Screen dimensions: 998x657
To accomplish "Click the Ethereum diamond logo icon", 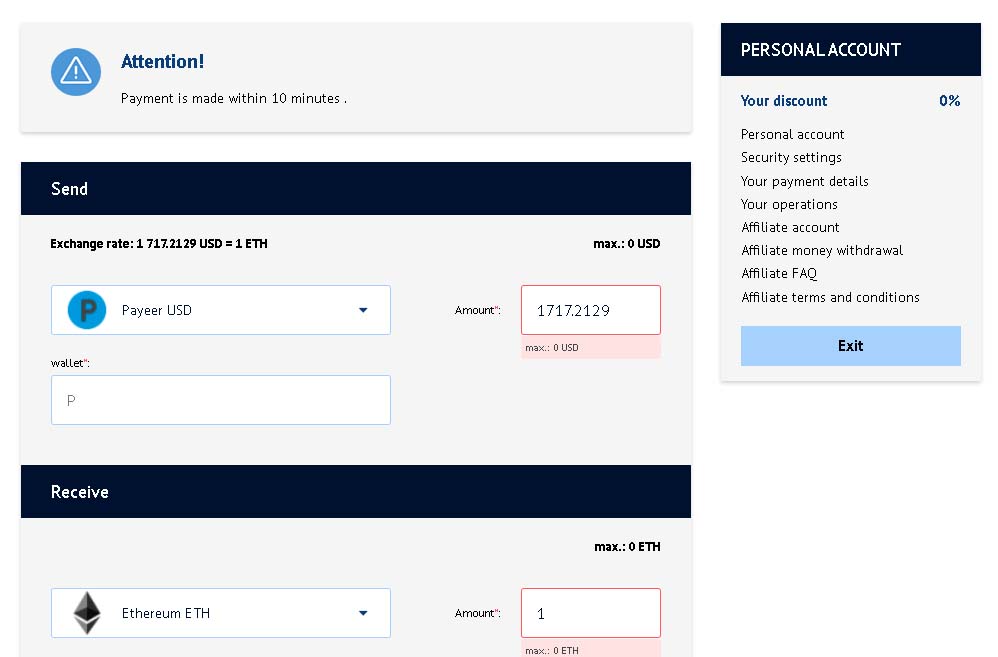I will 87,613.
